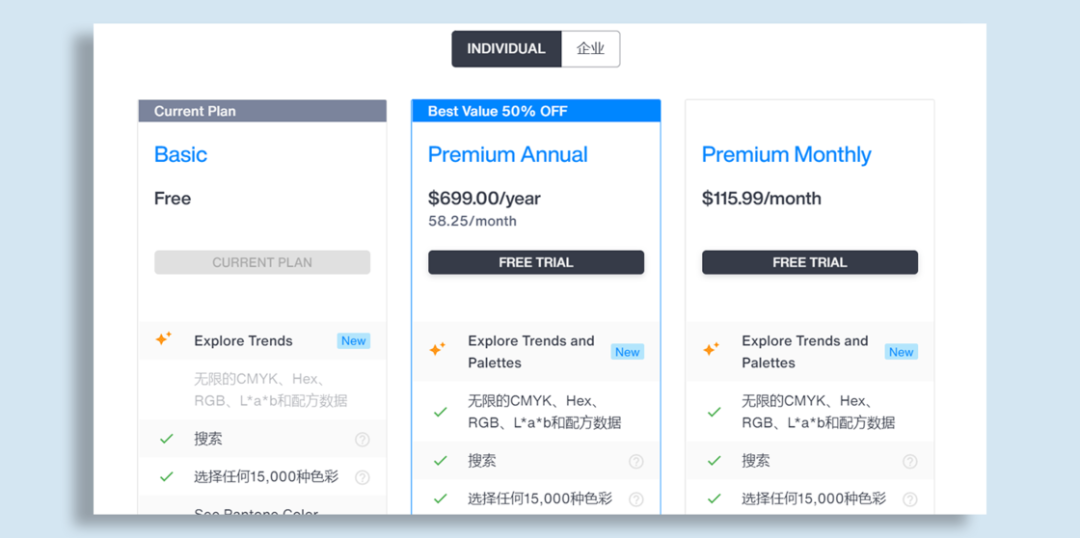Open the Premium Monthly plan title
The image size is (1080, 538).
point(786,155)
